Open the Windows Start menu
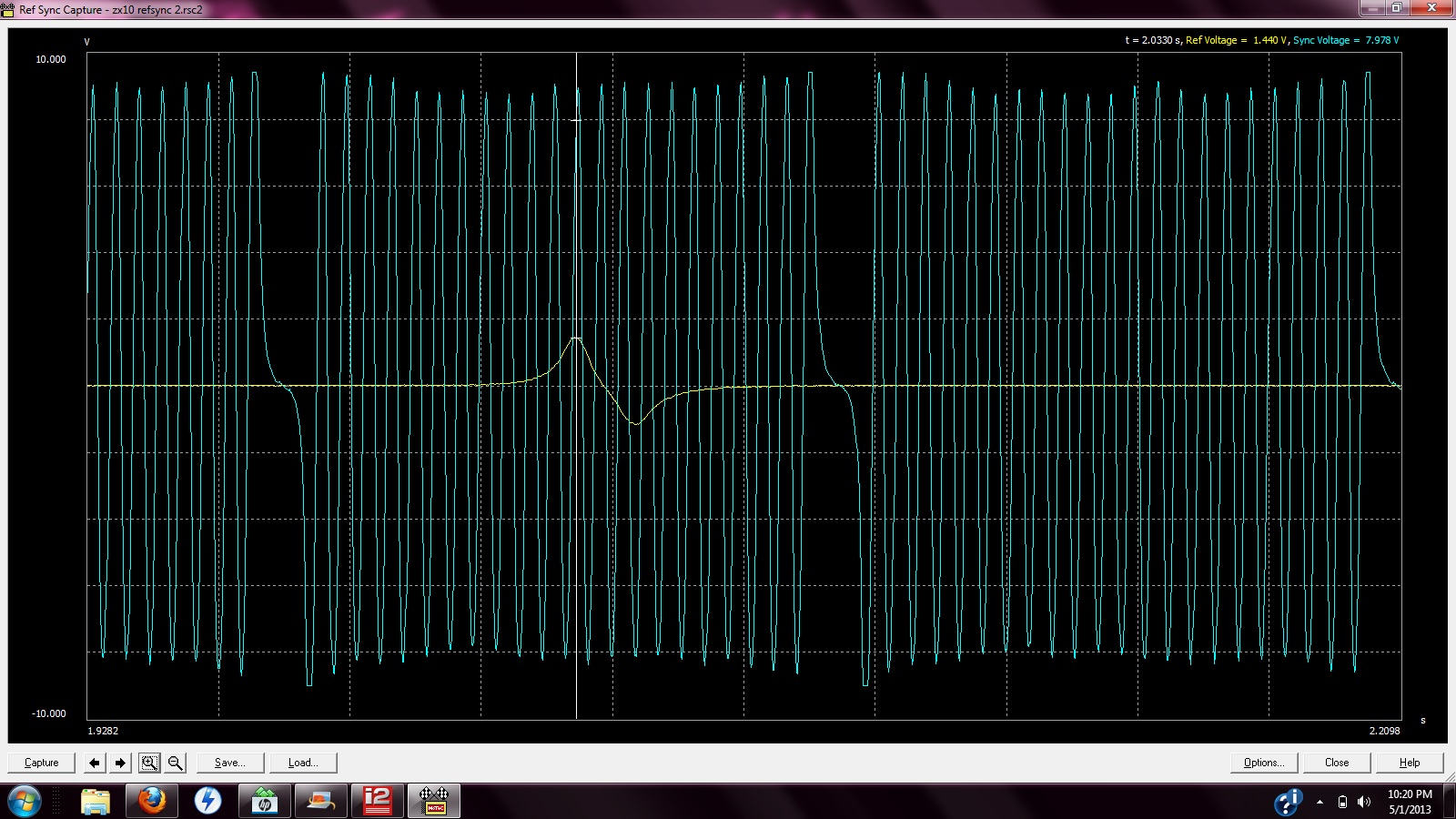Screen dimensions: 1456x819 (25, 801)
